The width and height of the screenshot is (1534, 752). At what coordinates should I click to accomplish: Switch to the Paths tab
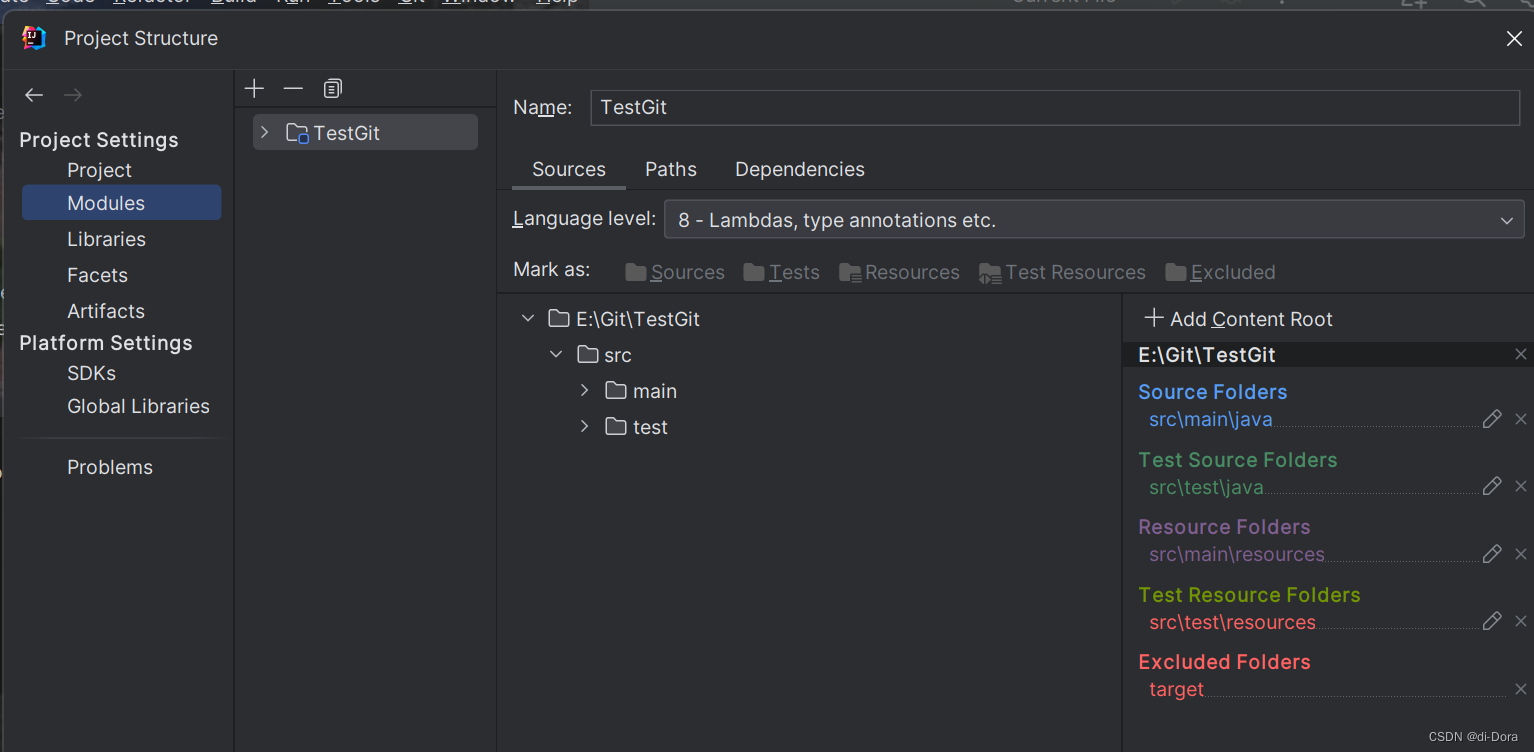(671, 169)
